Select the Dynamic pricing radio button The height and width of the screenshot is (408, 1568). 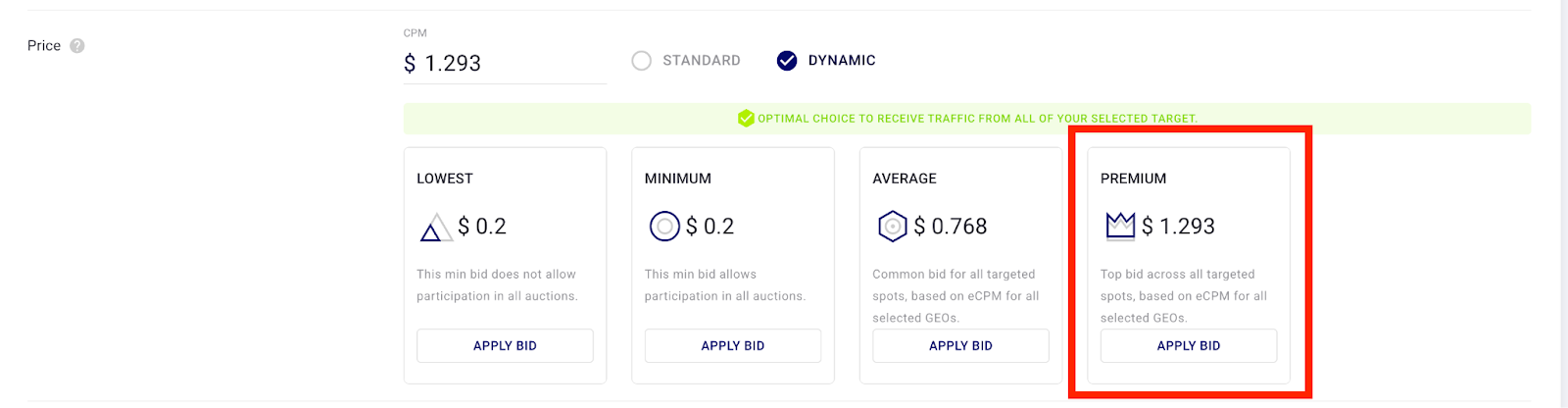click(x=787, y=61)
